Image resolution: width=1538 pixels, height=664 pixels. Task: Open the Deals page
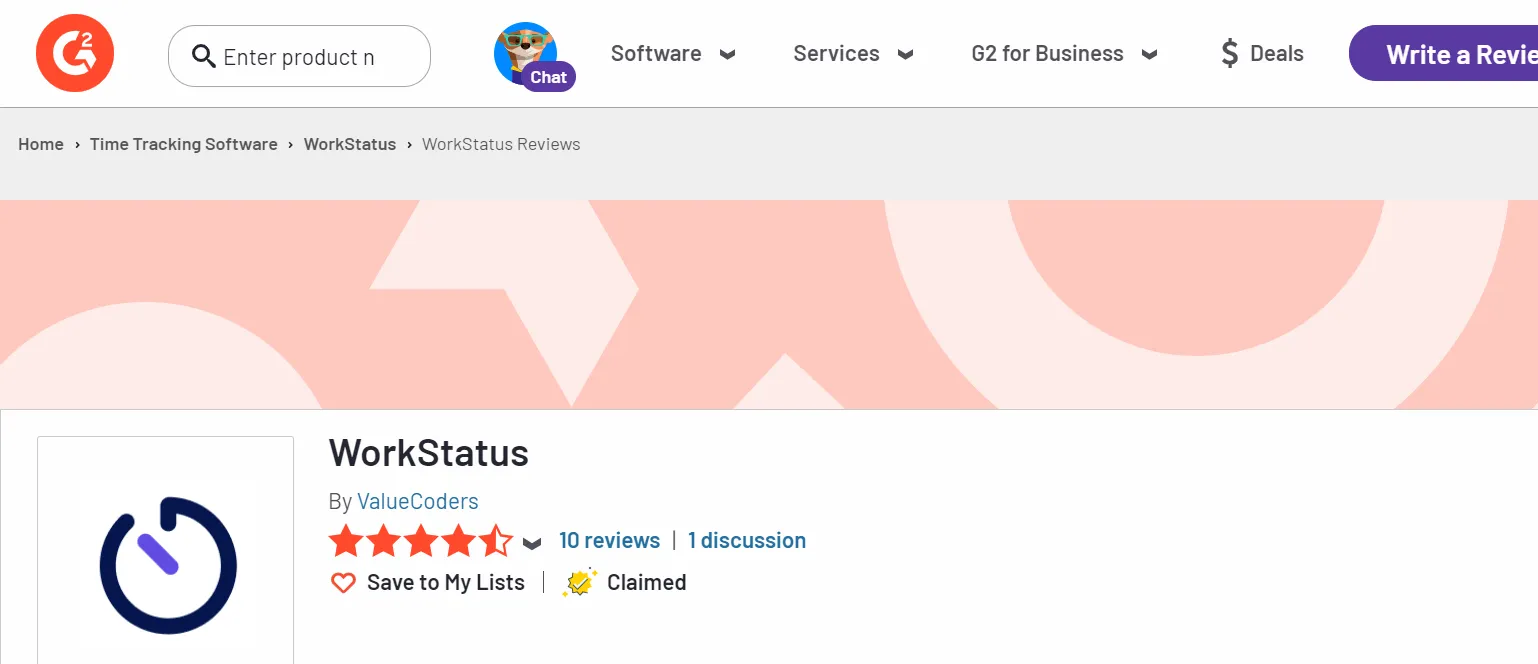pyautogui.click(x=1277, y=54)
